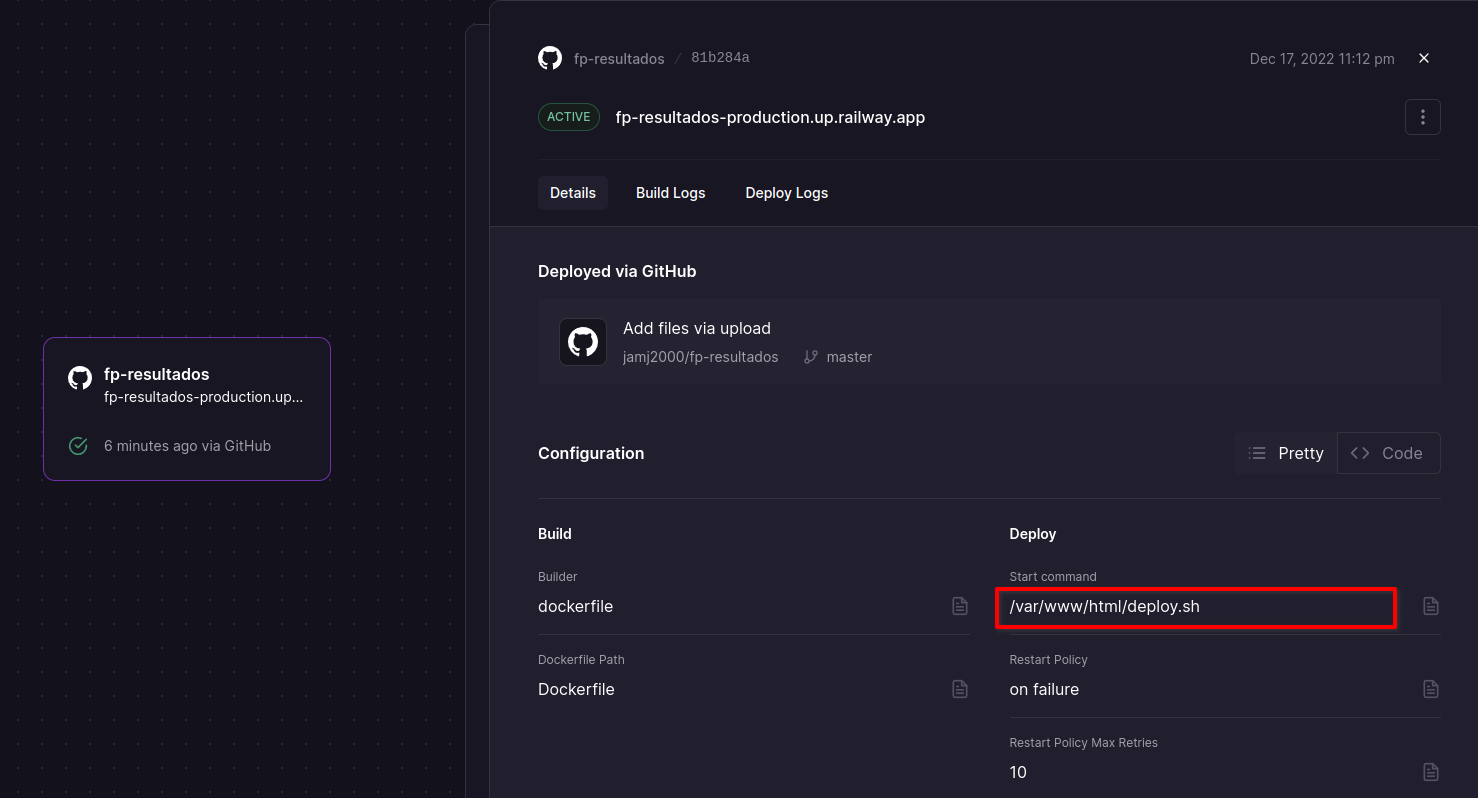1478x798 pixels.
Task: Click the fp-resultados breadcrumb in panel header
Action: click(x=619, y=59)
